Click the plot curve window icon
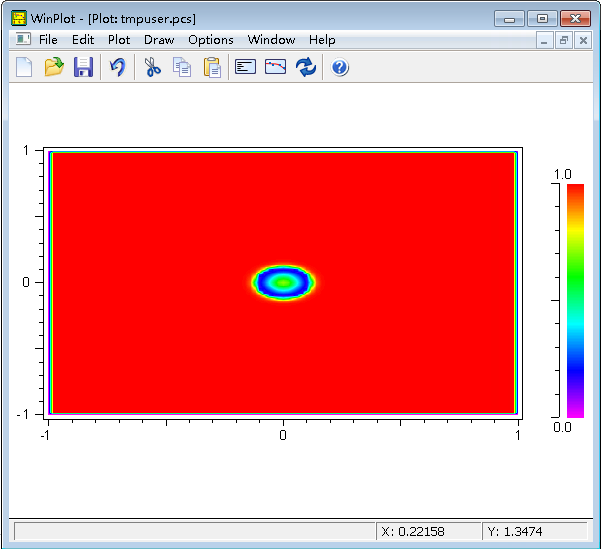Image resolution: width=601 pixels, height=549 pixels. [x=276, y=67]
